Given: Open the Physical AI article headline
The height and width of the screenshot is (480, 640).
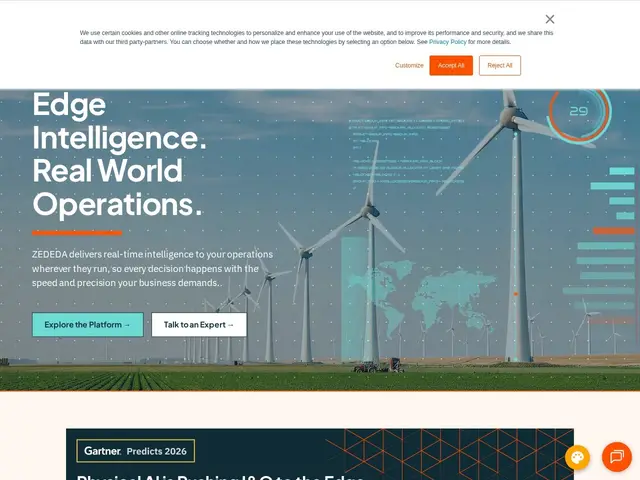Looking at the screenshot, I should click(x=220, y=477).
